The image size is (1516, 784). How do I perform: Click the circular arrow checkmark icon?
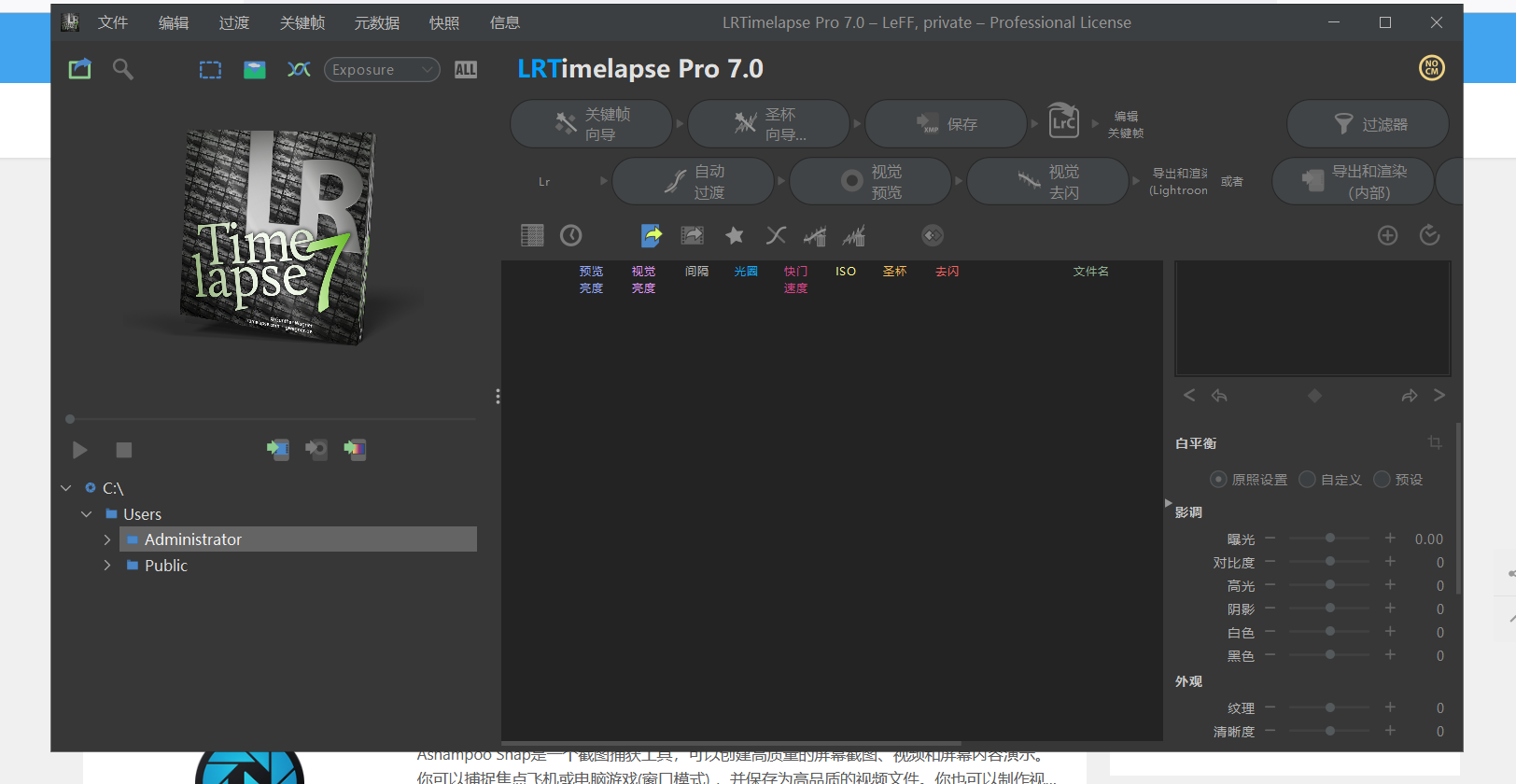click(1429, 235)
